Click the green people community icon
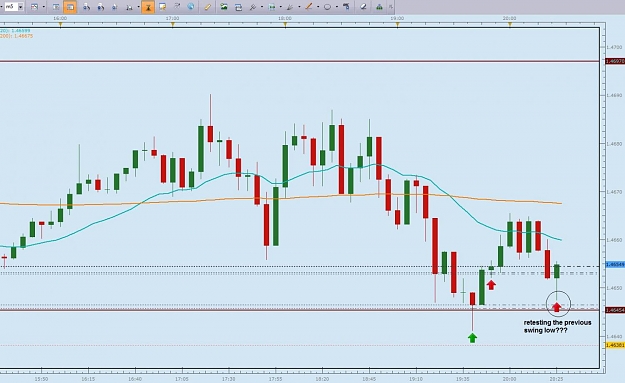Screen dimensions: 625x383 [x=379, y=7]
